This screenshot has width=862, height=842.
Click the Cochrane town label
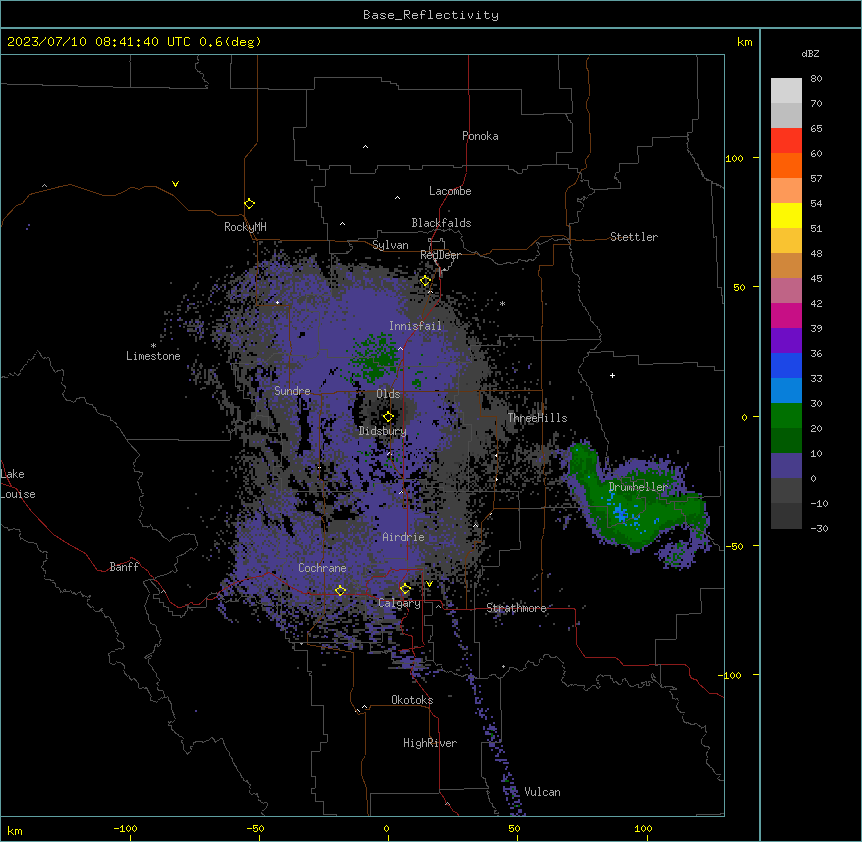[322, 568]
